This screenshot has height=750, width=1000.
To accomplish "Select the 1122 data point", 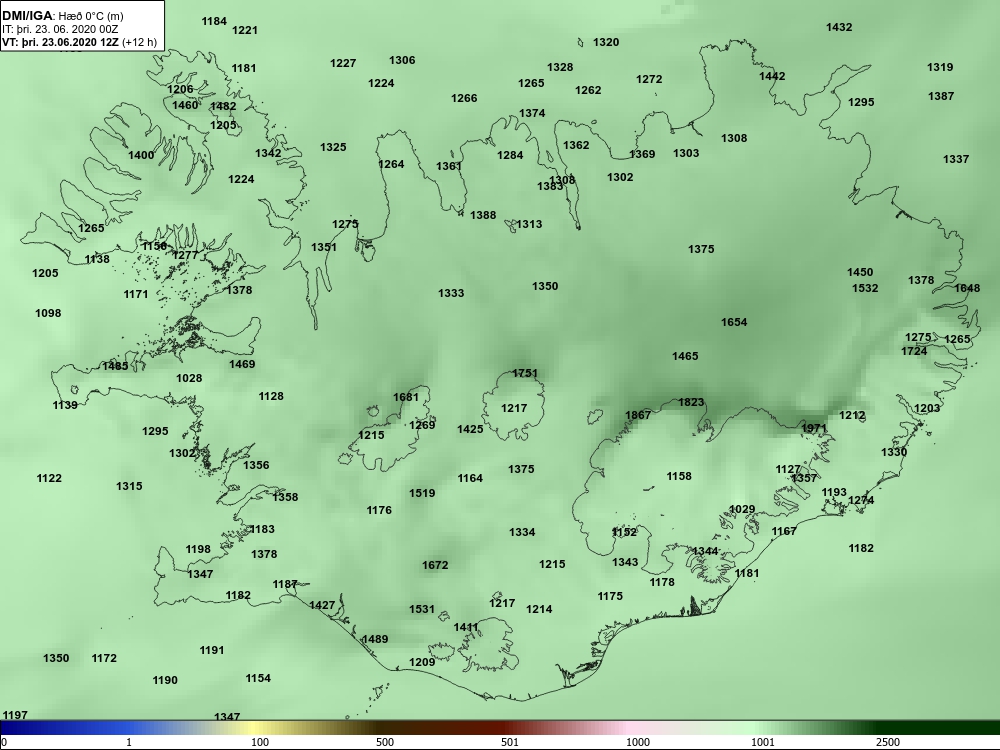I will coord(49,478).
